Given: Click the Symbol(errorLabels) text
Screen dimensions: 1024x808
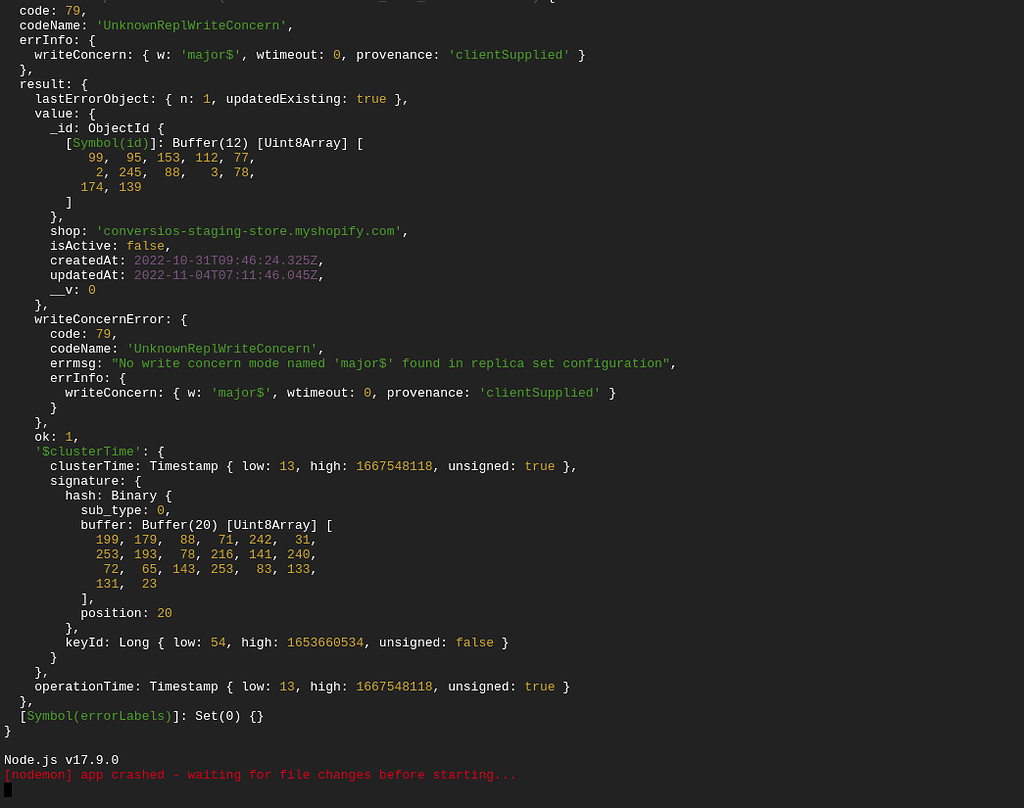Looking at the screenshot, I should point(99,716).
